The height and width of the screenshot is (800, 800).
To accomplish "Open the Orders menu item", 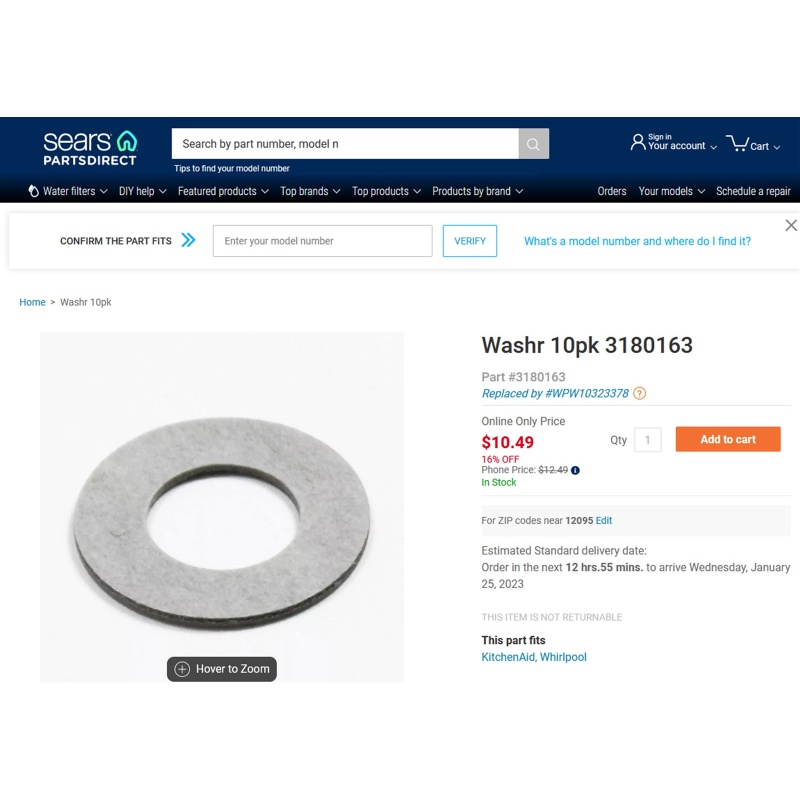I will 612,191.
